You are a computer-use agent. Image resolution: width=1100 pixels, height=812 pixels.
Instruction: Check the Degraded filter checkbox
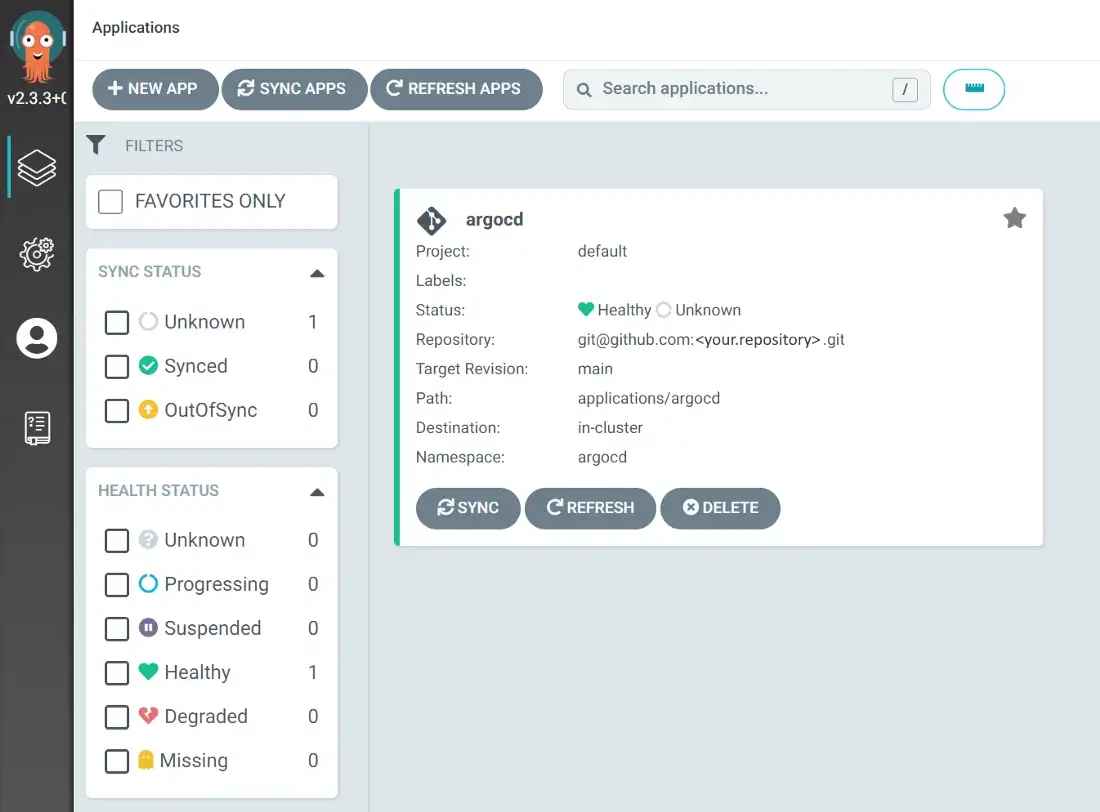[x=116, y=717]
